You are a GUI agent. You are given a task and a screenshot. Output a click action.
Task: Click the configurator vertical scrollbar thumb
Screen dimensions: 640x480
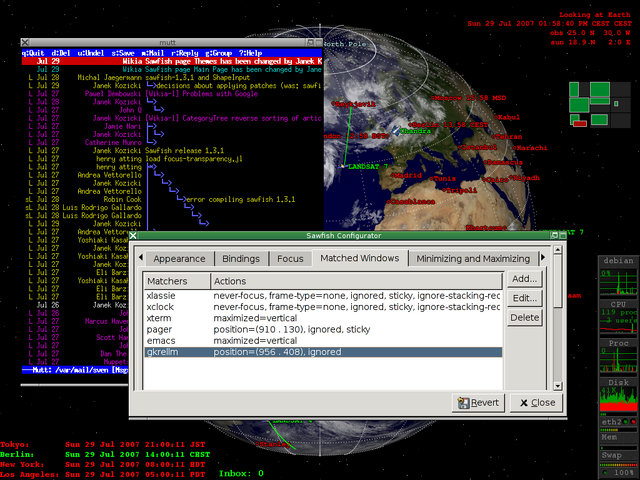pos(558,280)
